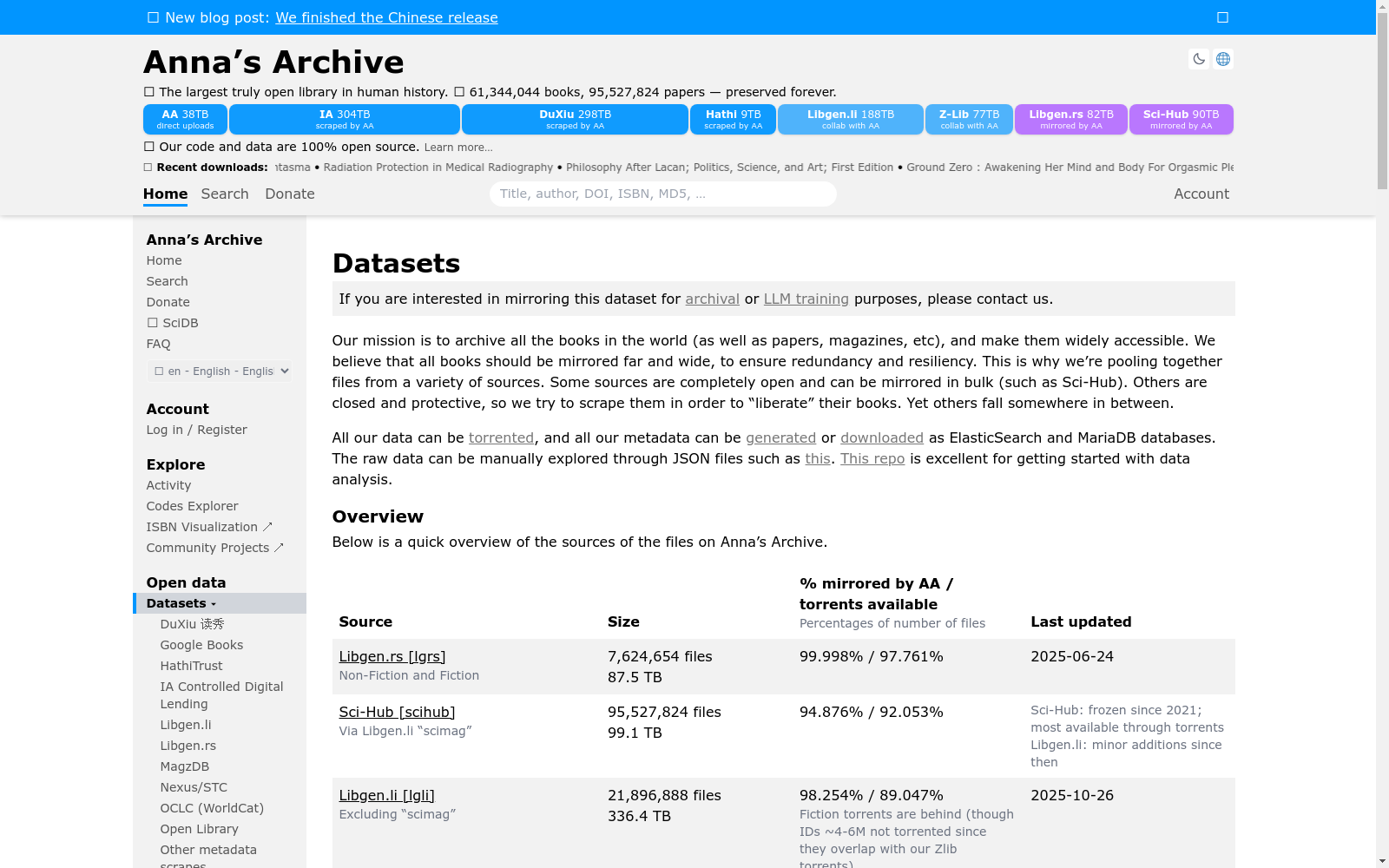Click the page vertical scrollbar thumb

click(1382, 102)
